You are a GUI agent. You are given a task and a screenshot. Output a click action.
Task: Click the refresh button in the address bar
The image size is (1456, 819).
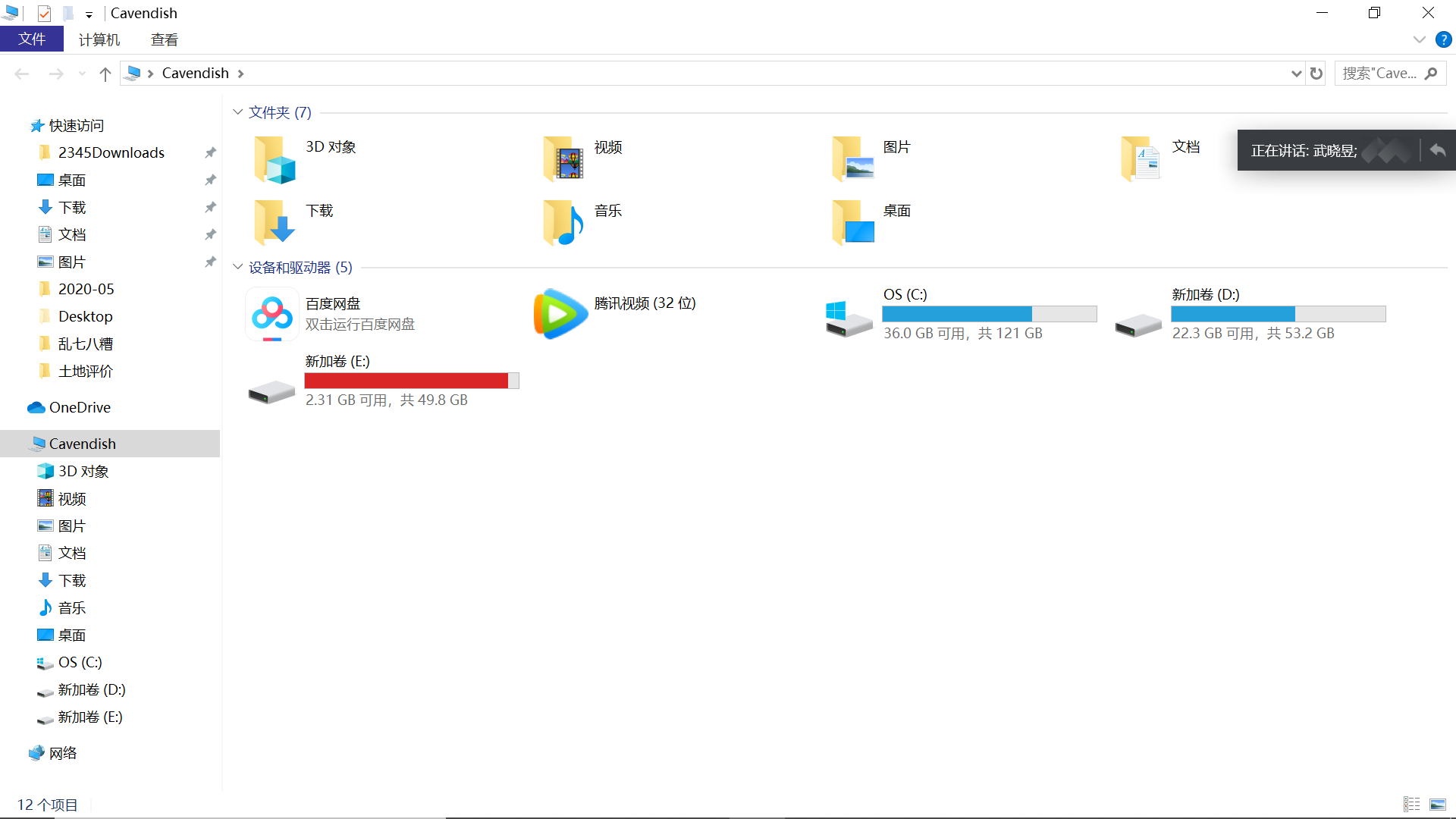click(x=1316, y=74)
